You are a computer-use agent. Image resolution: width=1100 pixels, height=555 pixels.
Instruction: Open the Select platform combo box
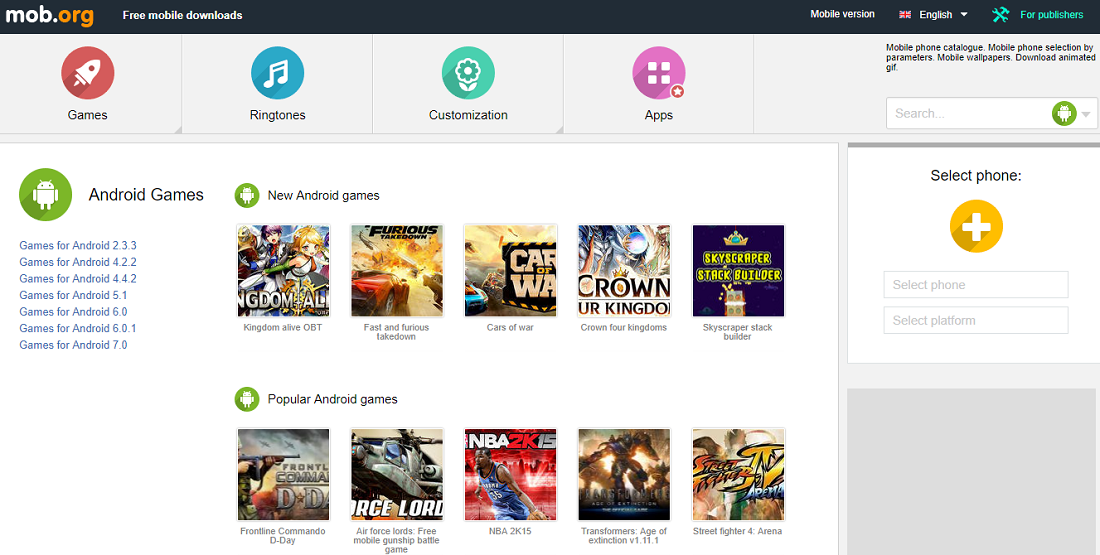(975, 320)
